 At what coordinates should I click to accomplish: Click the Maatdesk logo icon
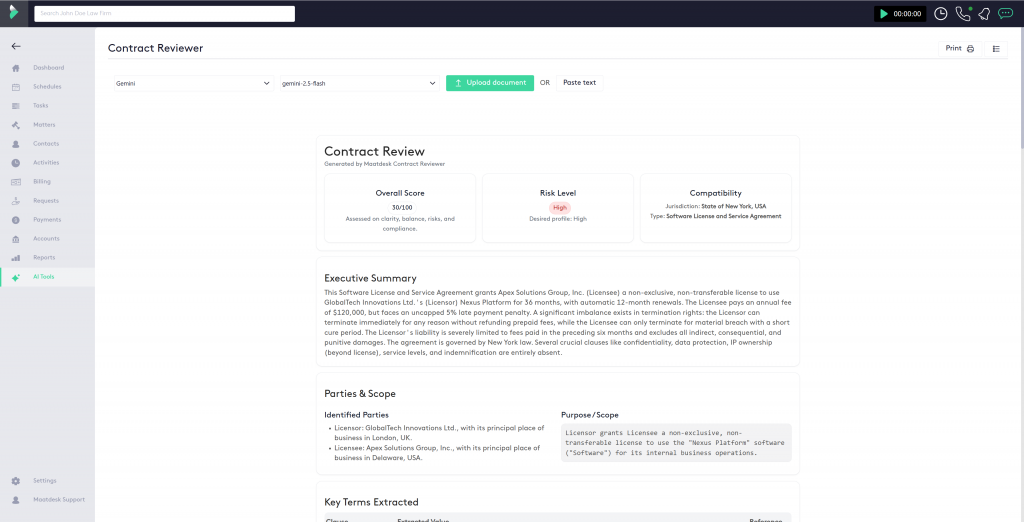(x=14, y=12)
